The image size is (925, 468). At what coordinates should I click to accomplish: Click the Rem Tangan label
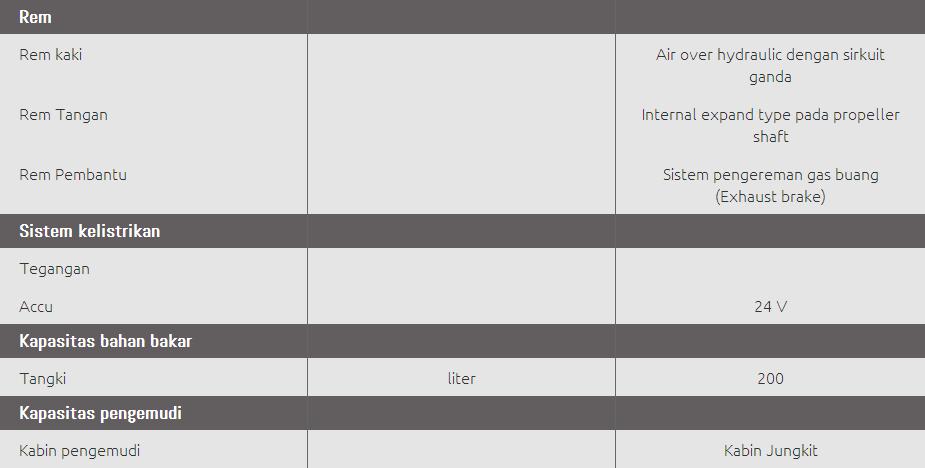[63, 114]
